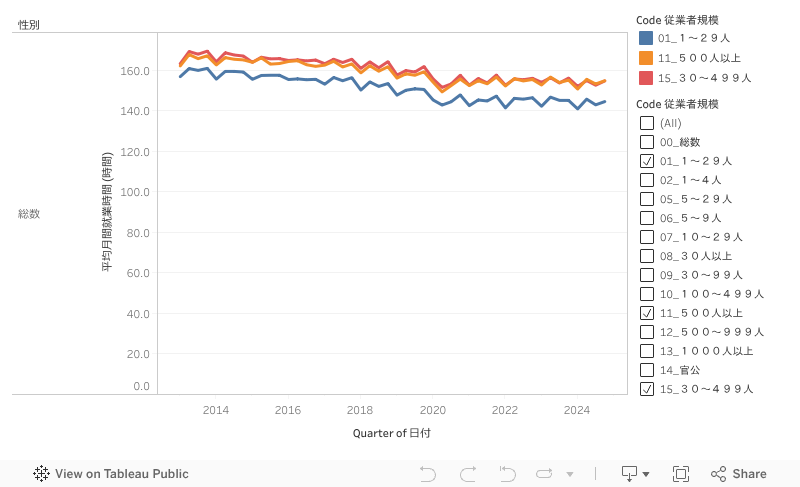Enable the 14_官公 checkbox

click(647, 370)
